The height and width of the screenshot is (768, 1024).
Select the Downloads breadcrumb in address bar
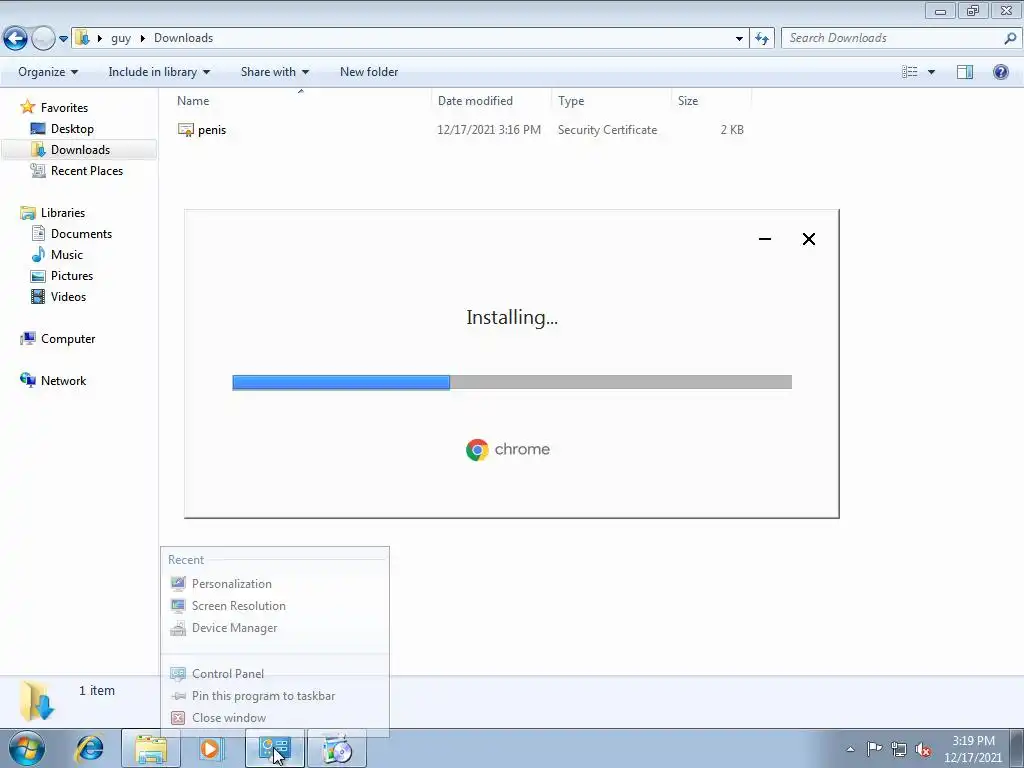coord(184,38)
